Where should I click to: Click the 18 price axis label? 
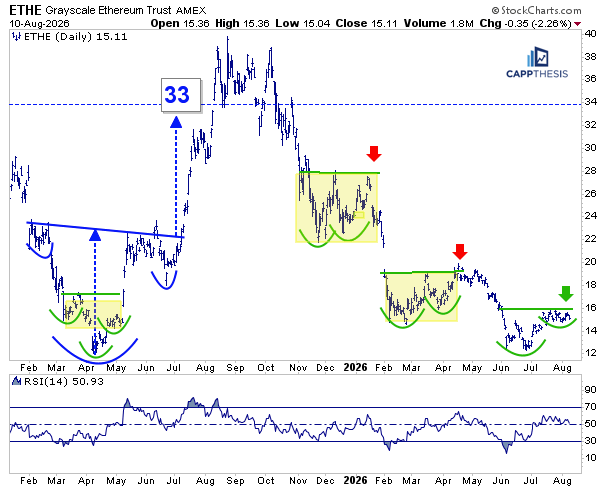pos(590,285)
